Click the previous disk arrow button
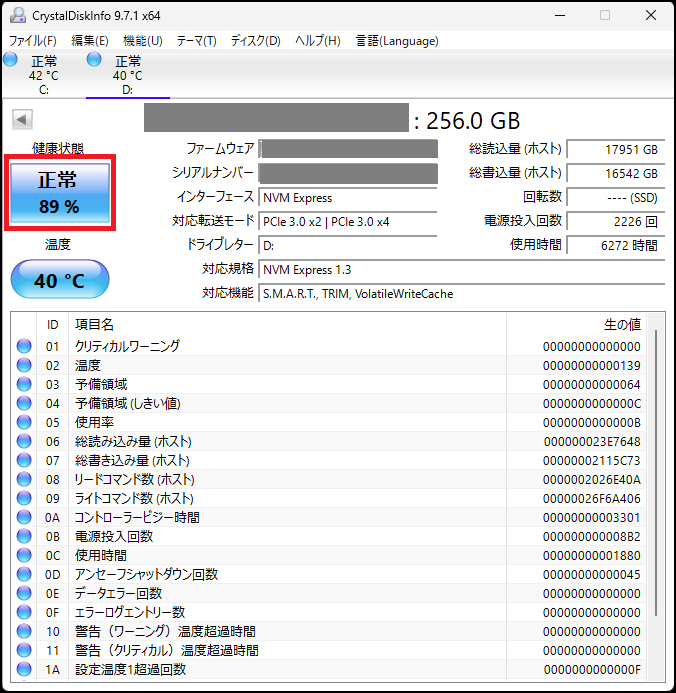 [x=22, y=119]
